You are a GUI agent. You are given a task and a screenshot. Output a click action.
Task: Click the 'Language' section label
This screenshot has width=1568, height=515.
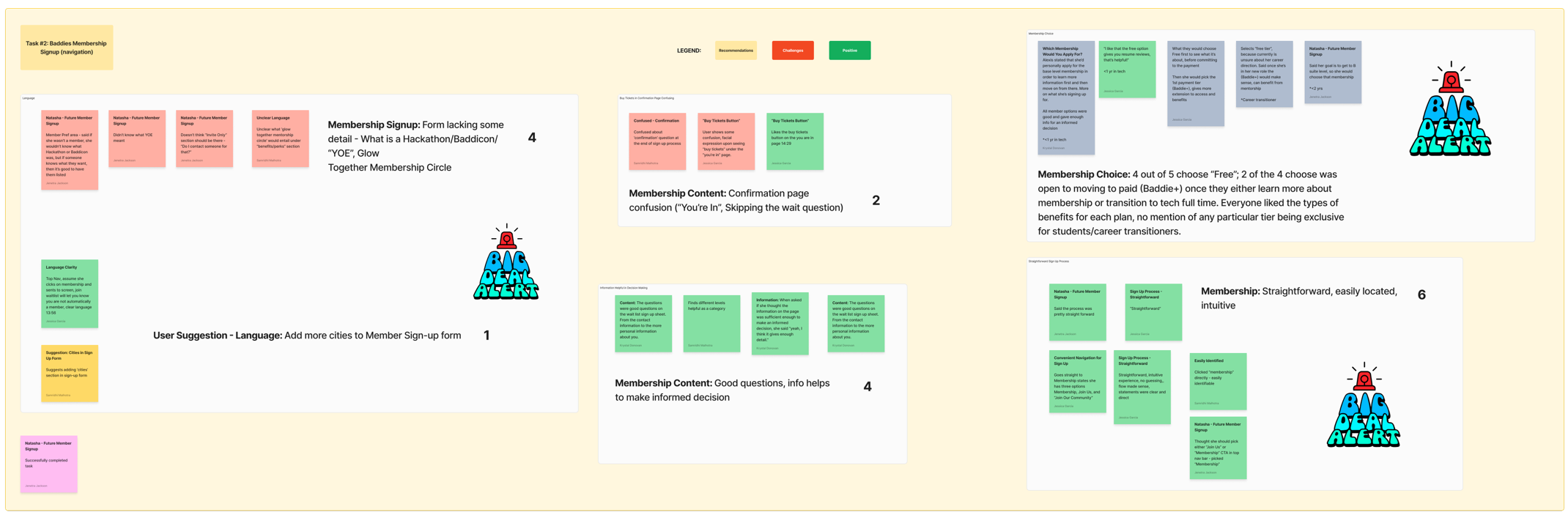(x=29, y=98)
